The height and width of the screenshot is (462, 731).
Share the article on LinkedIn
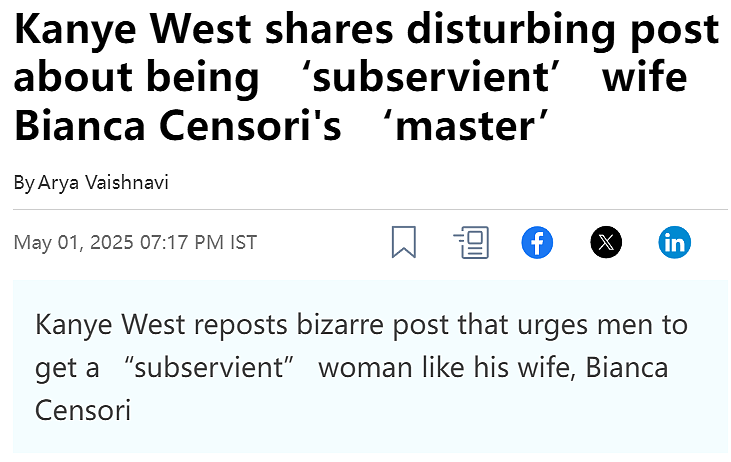[675, 242]
